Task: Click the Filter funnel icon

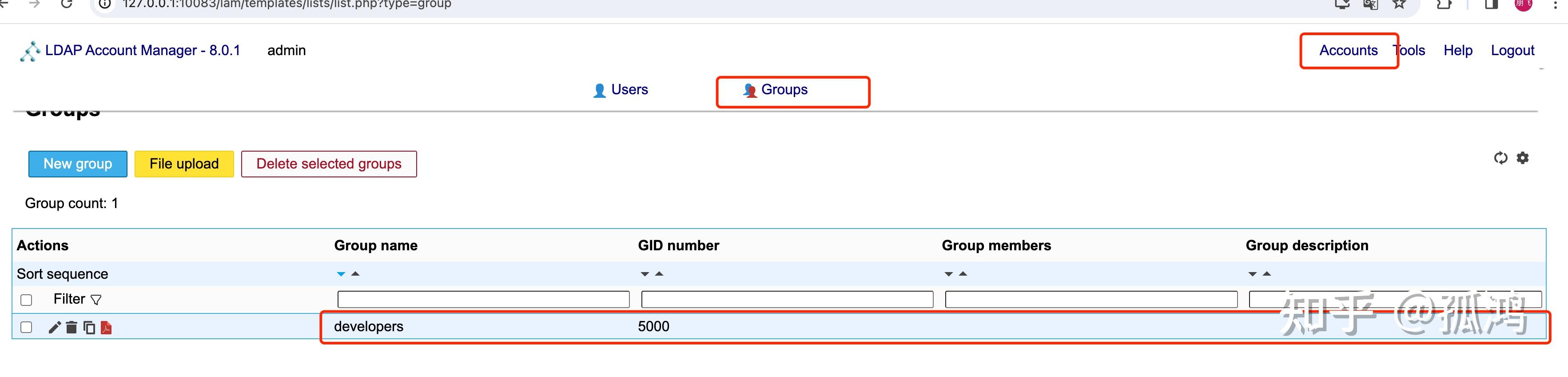Action: click(96, 300)
